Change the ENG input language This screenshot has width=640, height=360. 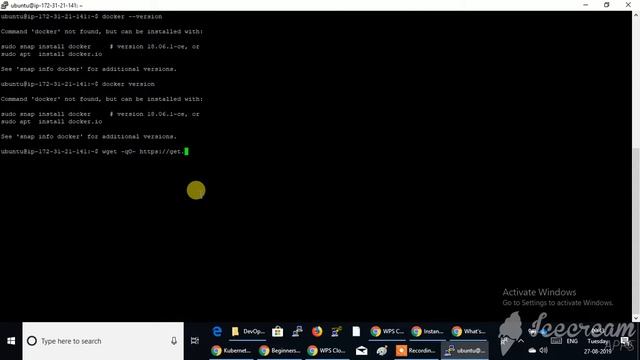(572, 341)
